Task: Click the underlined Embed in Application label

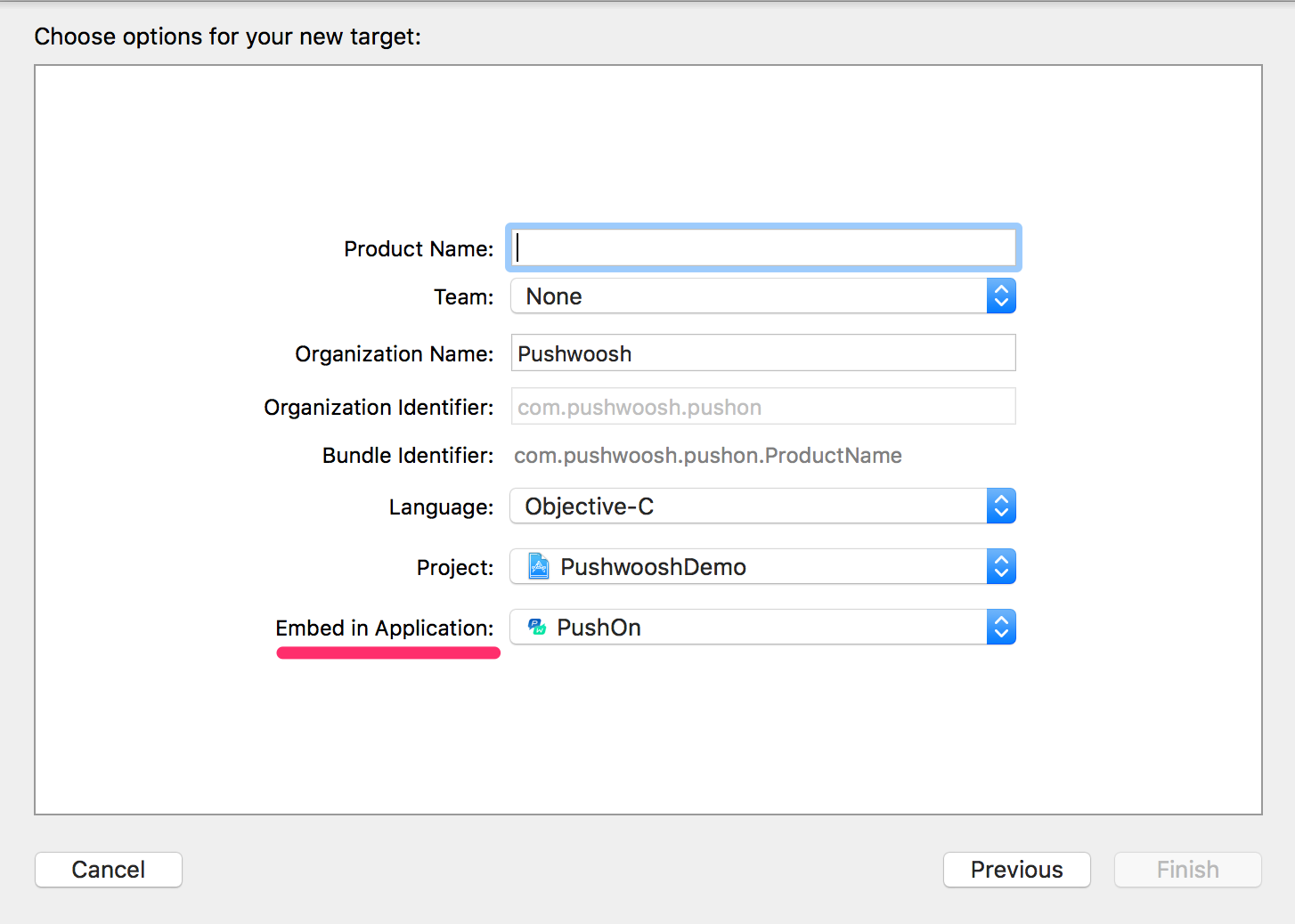Action: click(x=385, y=628)
